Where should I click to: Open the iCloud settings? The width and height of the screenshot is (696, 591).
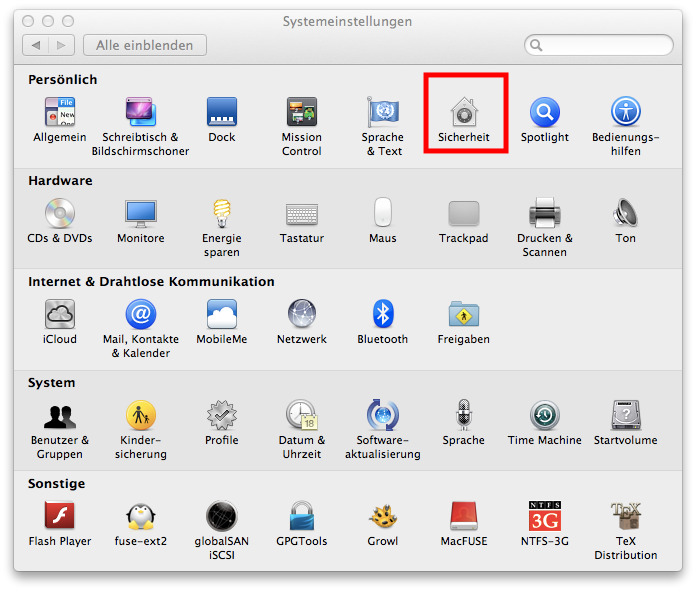(60, 314)
